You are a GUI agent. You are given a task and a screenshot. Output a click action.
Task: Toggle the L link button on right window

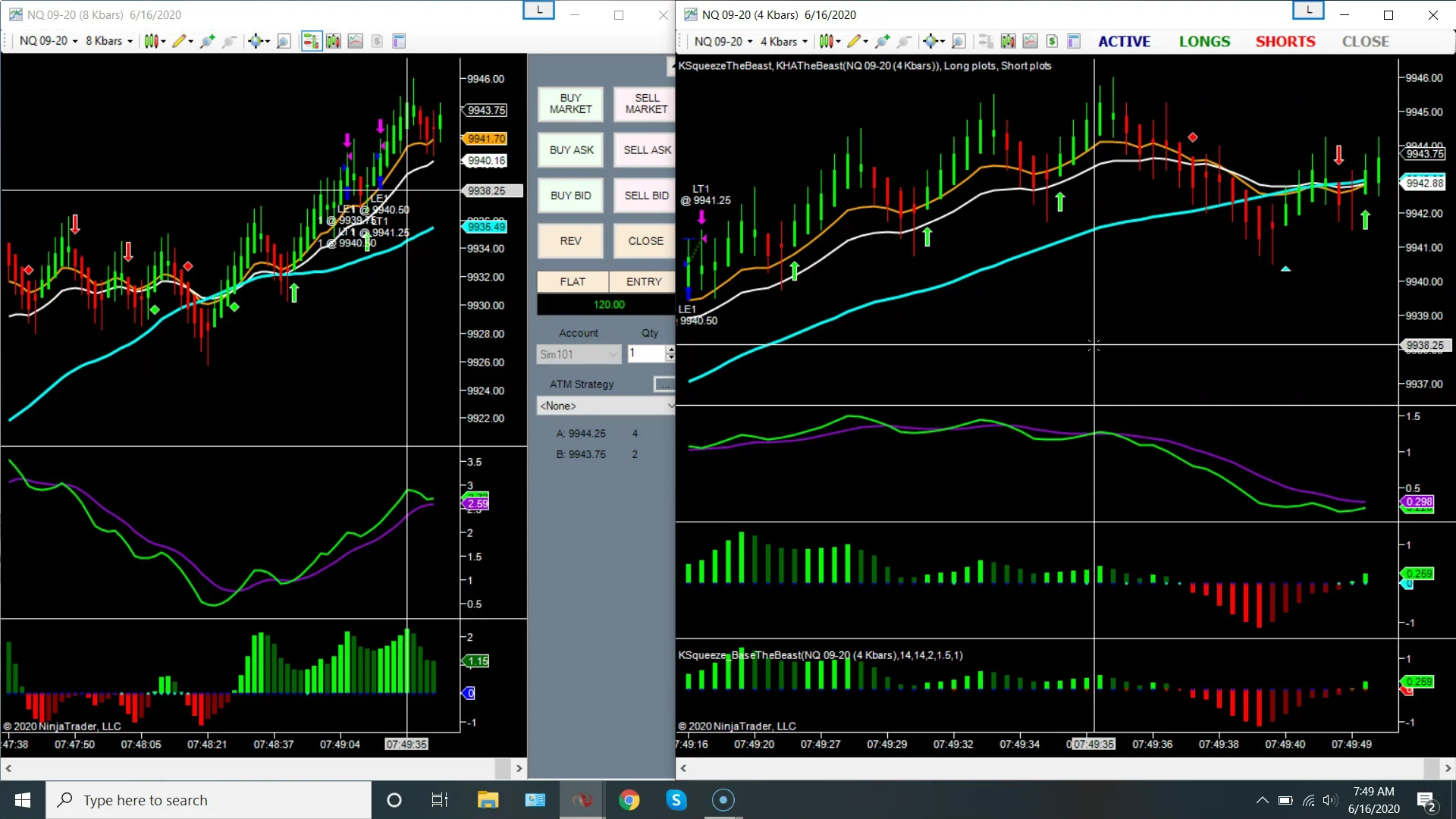(x=1308, y=11)
